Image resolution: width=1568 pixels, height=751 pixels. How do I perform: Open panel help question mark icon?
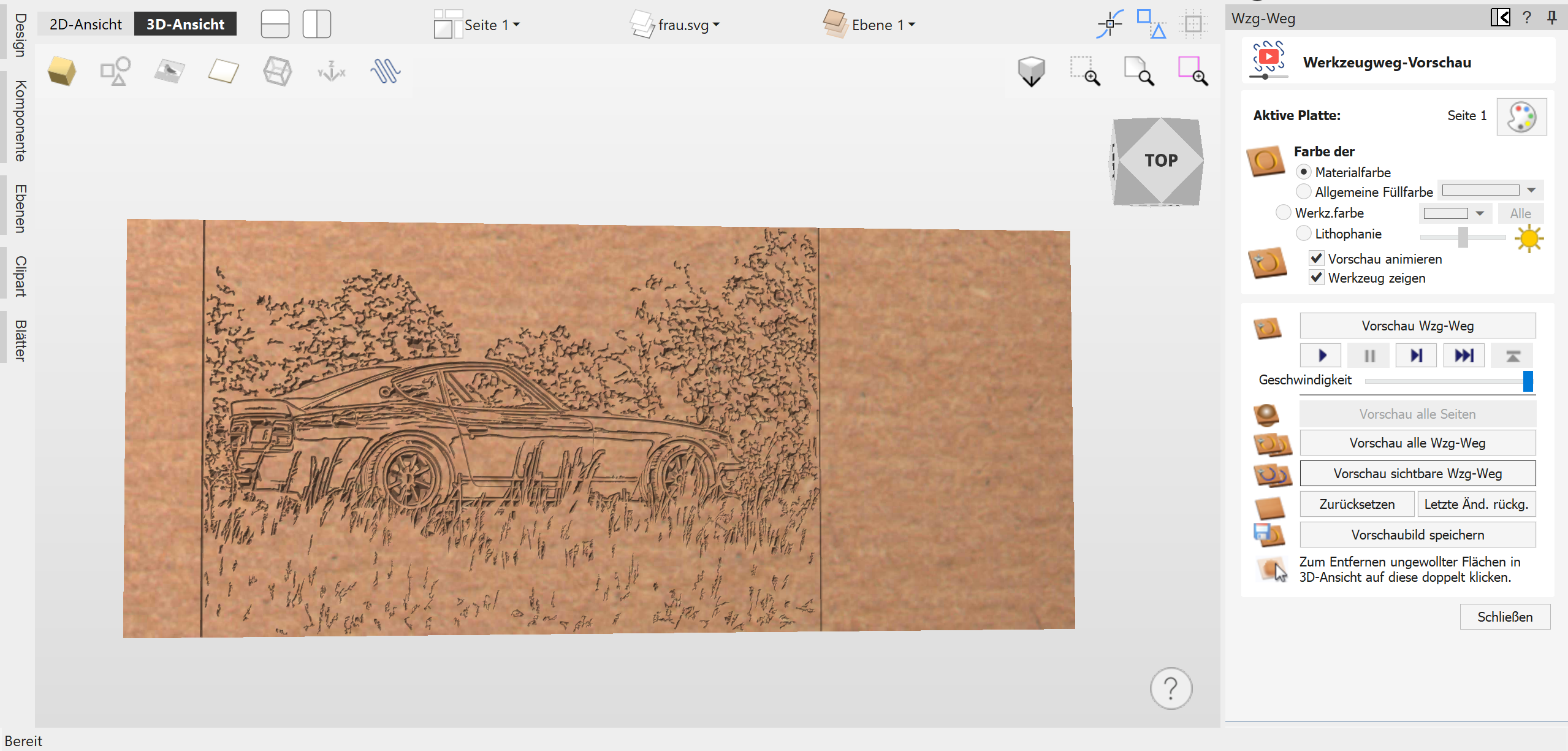[1527, 17]
